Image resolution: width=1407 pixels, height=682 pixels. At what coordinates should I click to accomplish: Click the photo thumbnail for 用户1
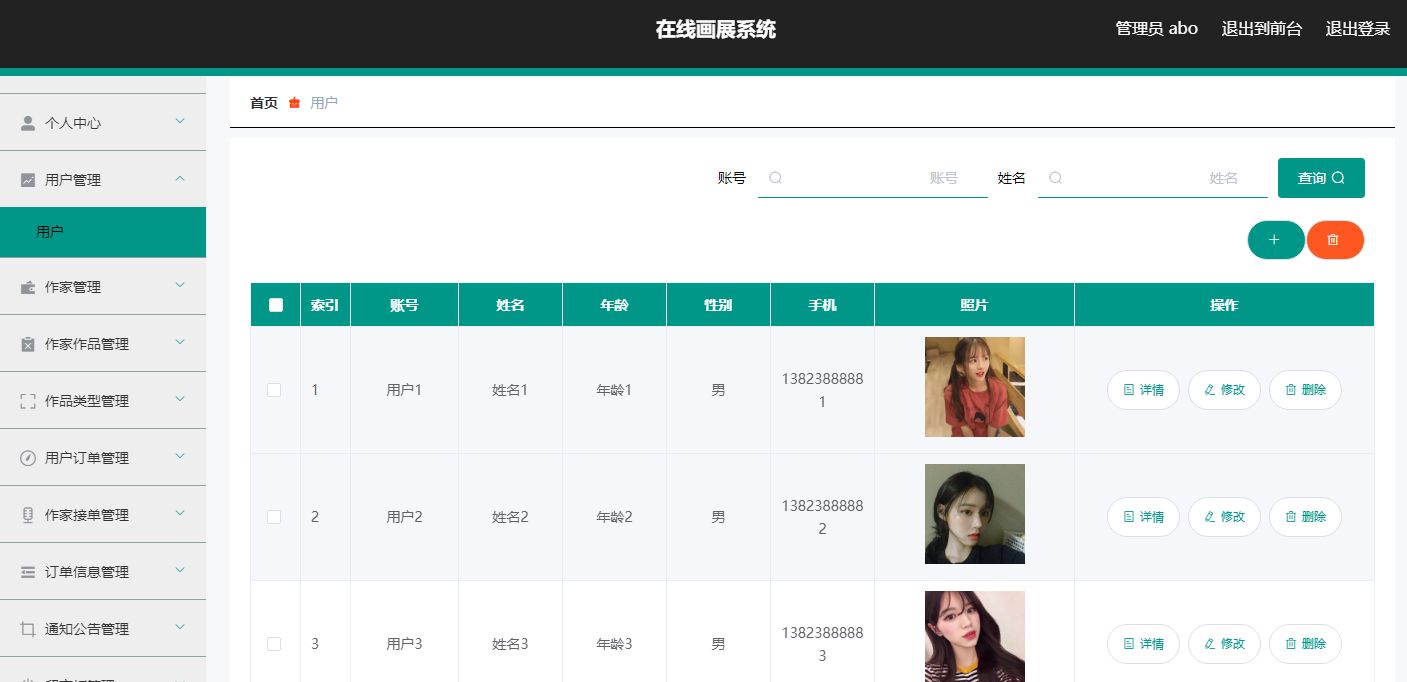click(x=975, y=387)
